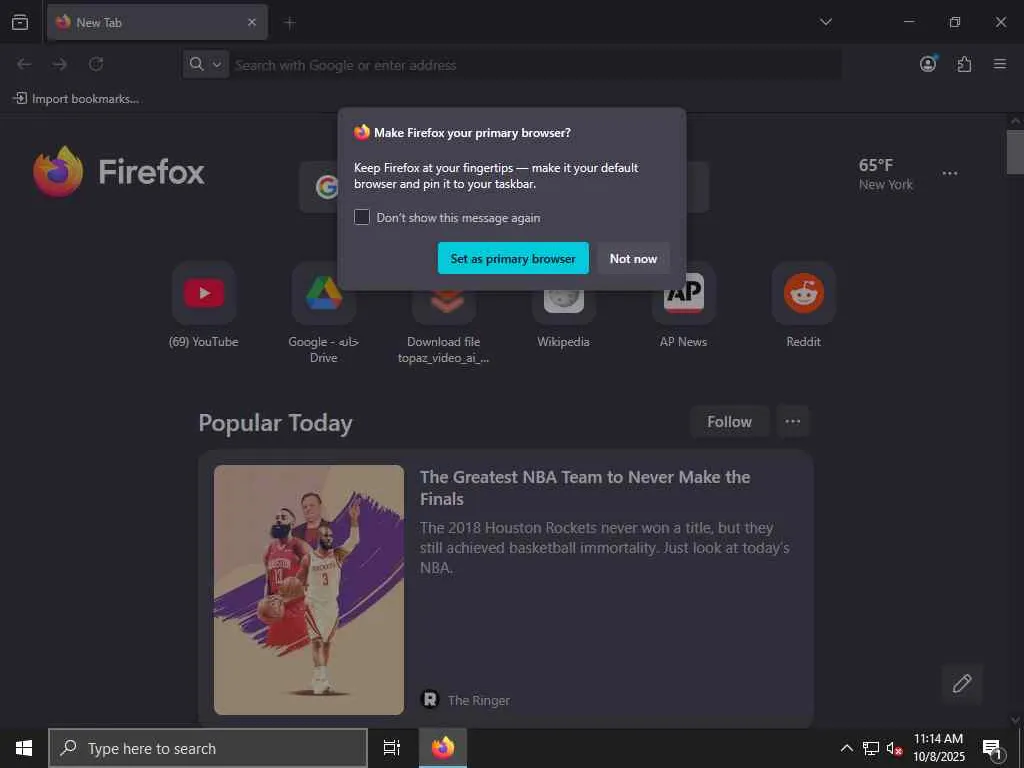Open the notification center icon
The width and height of the screenshot is (1024, 768).
pos(993,748)
